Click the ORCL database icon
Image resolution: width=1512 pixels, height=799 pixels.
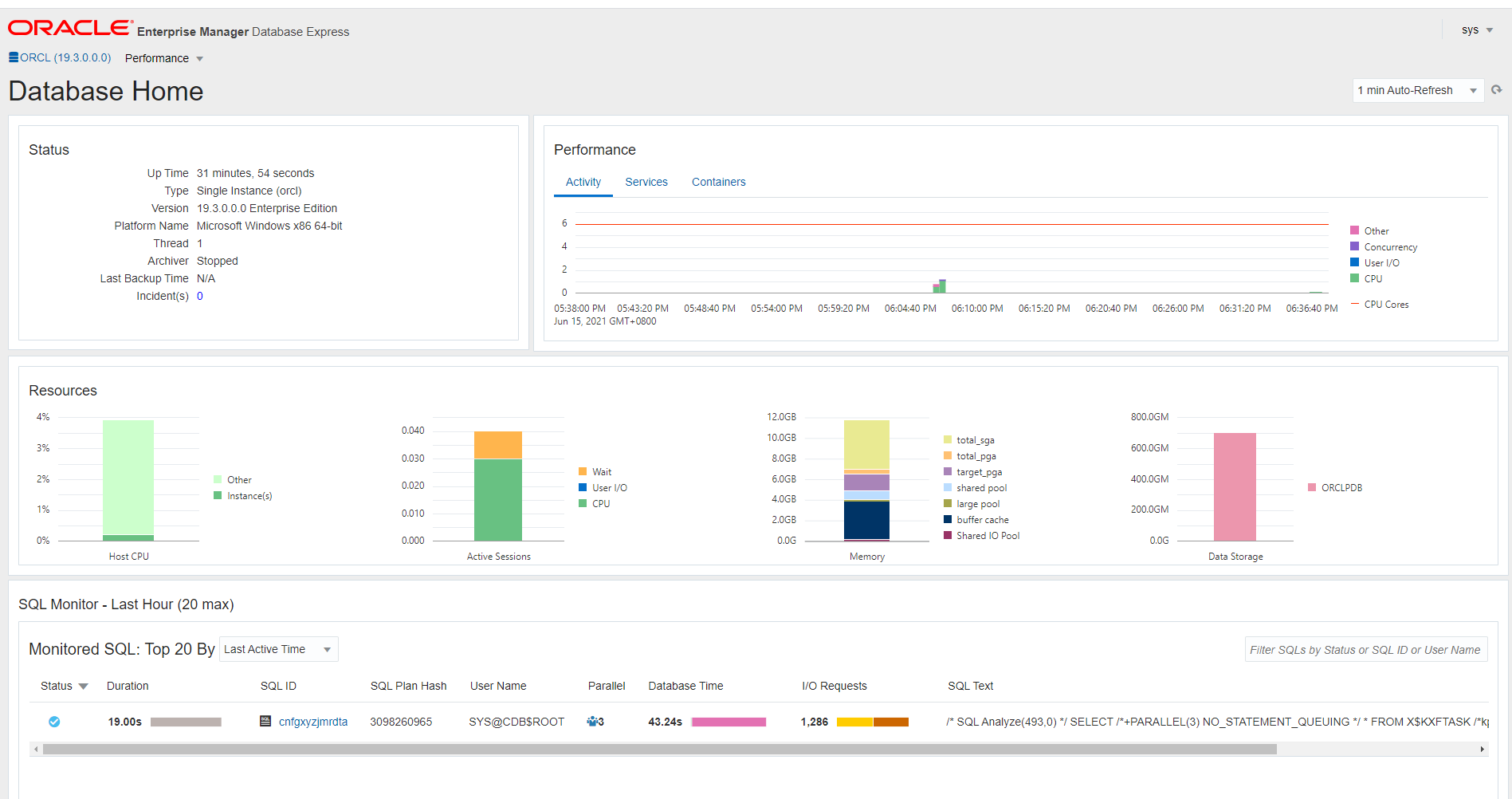click(x=14, y=57)
